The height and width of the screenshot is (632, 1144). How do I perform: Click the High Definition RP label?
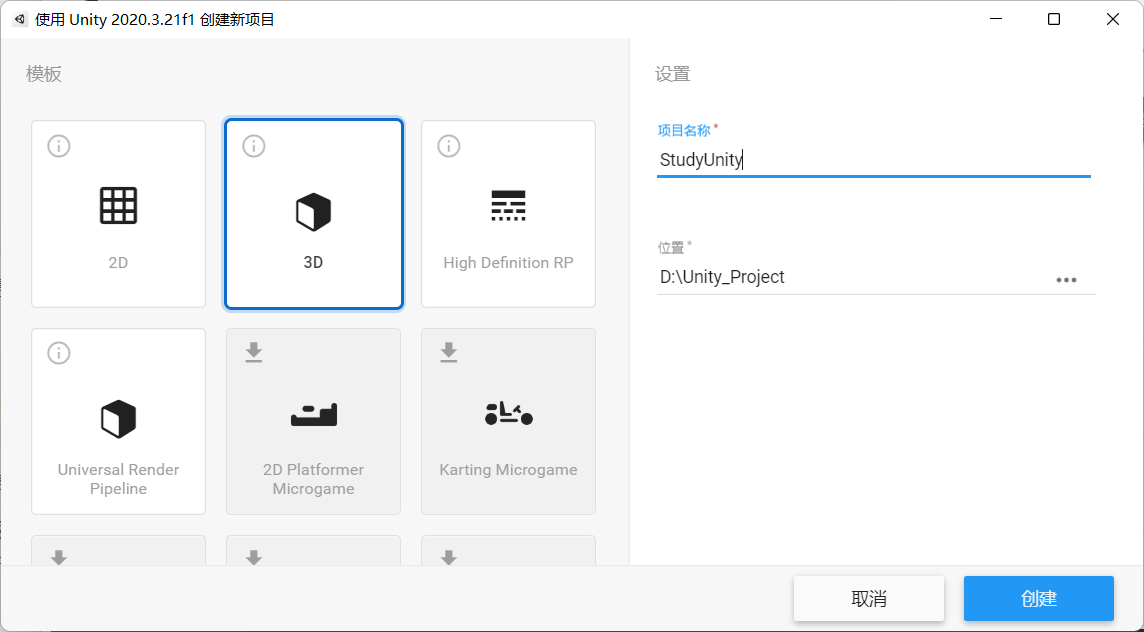(x=509, y=263)
